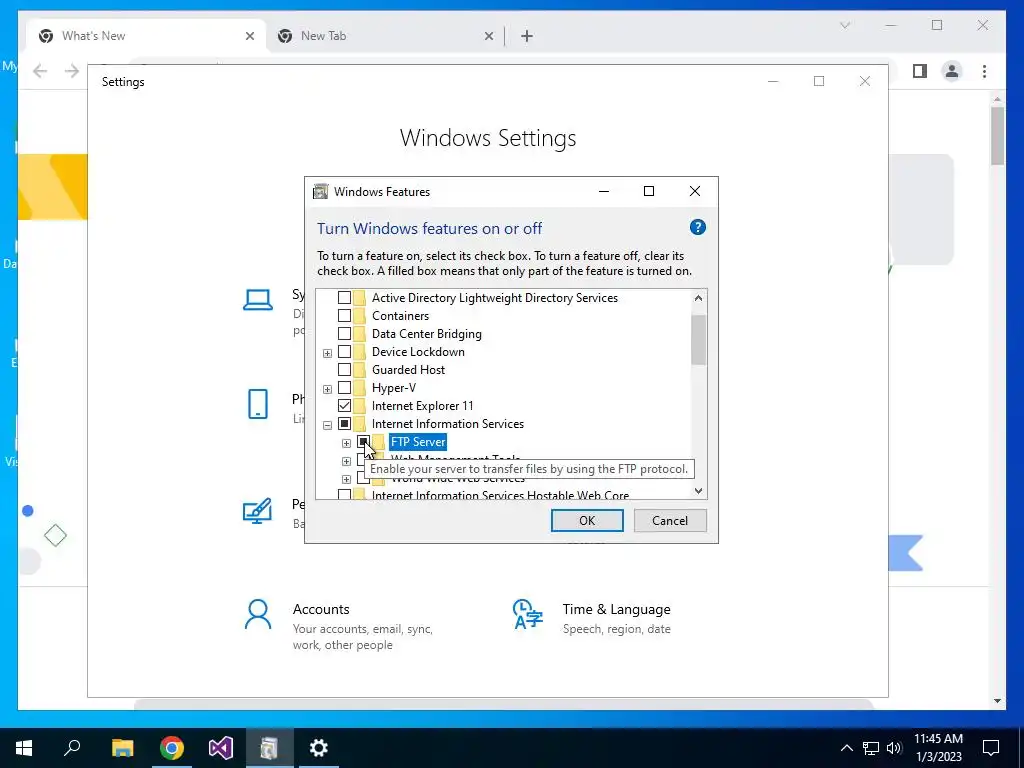Select the Internet Explorer 11 label

423,406
